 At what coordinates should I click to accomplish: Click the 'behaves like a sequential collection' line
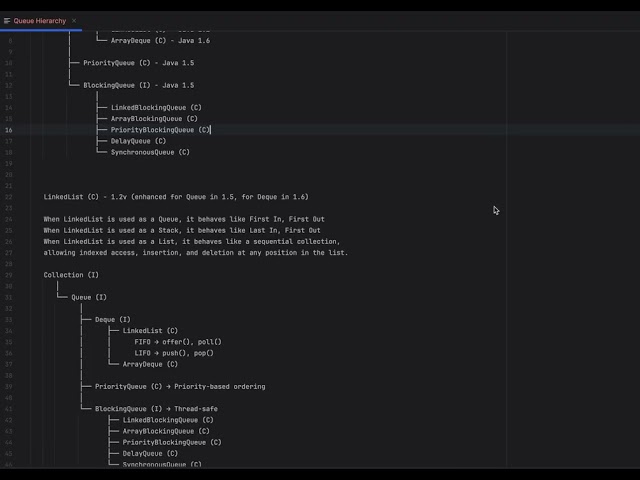(x=192, y=242)
